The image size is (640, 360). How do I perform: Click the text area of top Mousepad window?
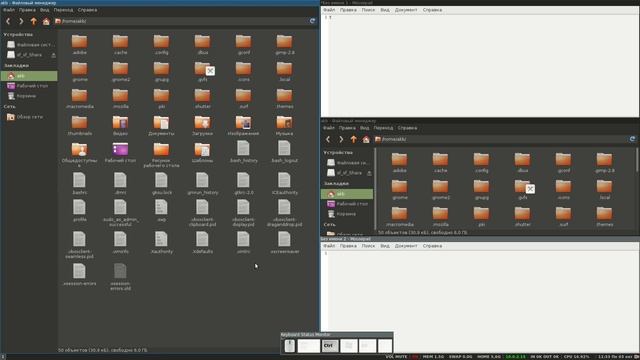(483, 65)
